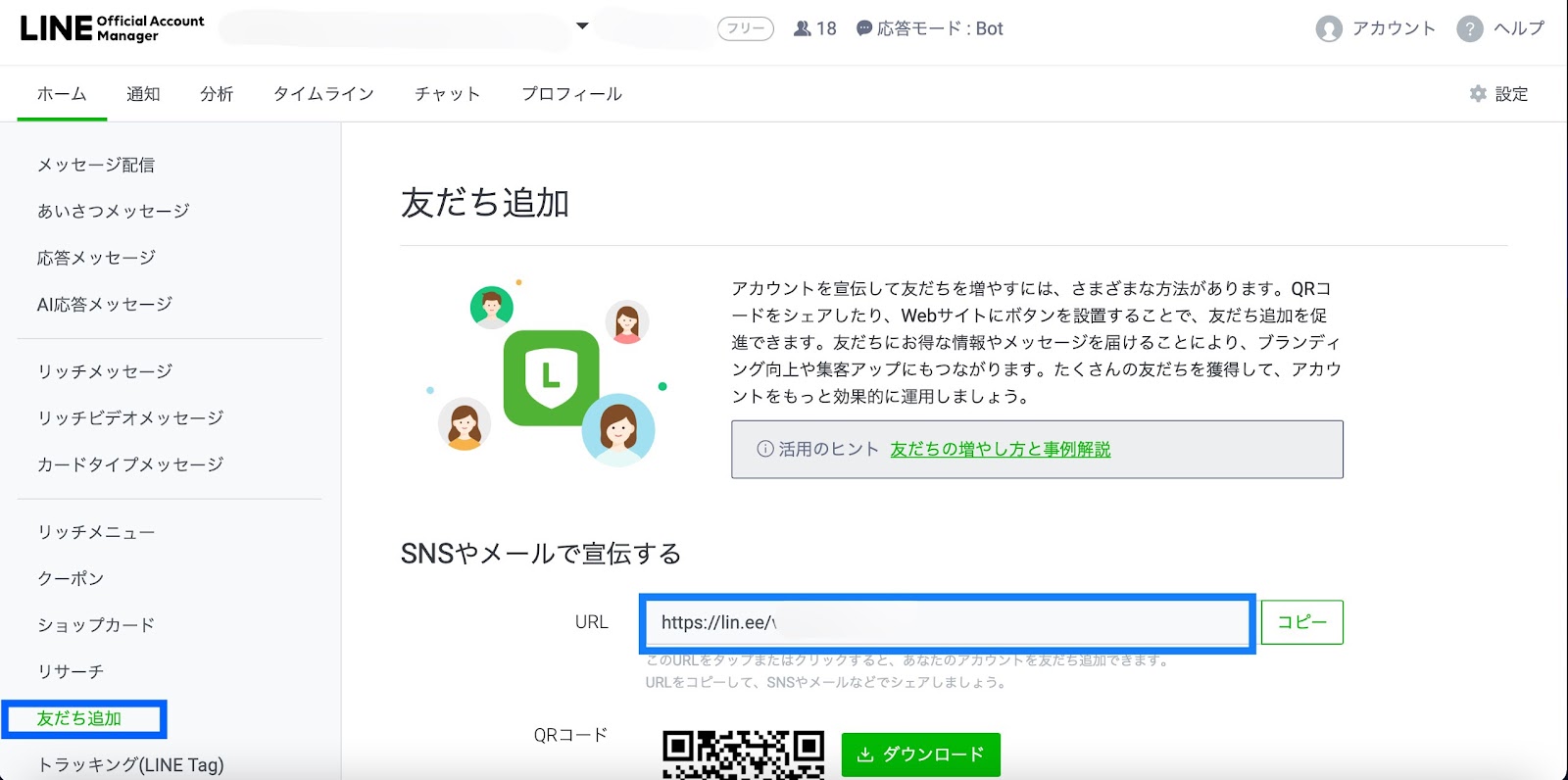Open リッチメニュー in the sidebar
The height and width of the screenshot is (780, 1568).
[x=96, y=532]
